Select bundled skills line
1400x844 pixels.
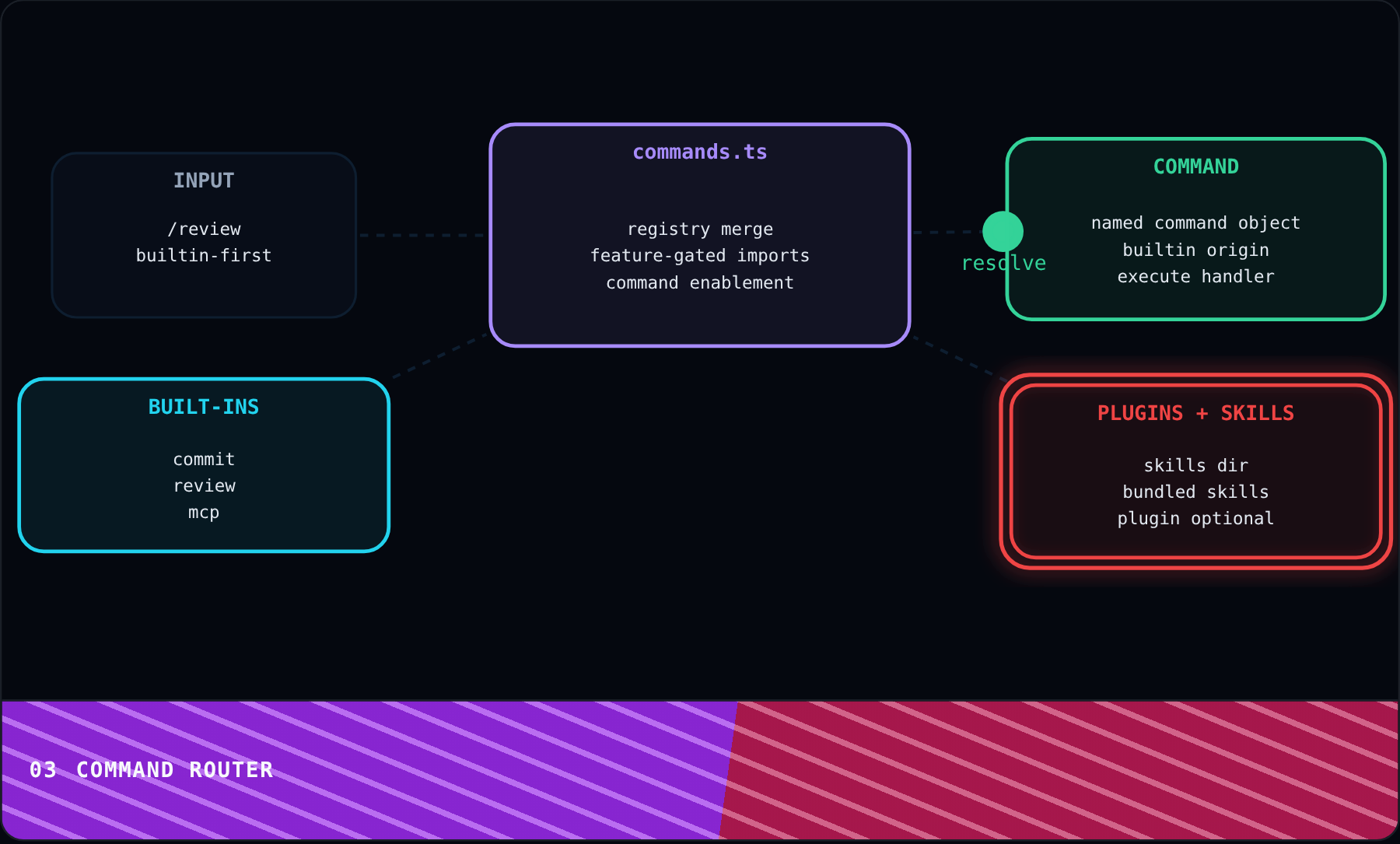click(1195, 492)
